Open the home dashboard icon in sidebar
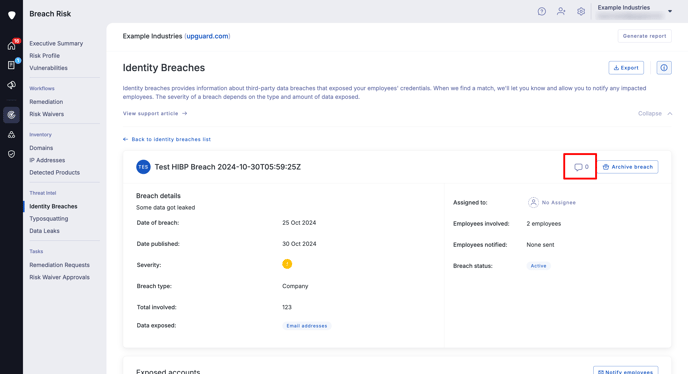 (11, 46)
